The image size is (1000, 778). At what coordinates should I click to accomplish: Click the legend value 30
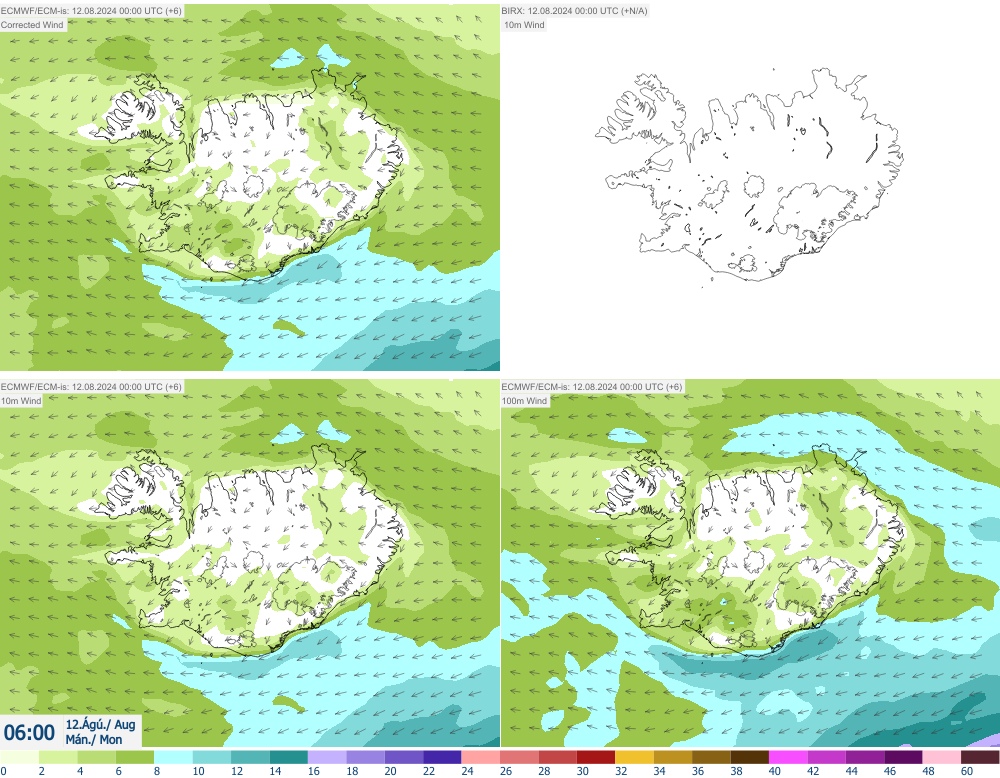coord(583,771)
